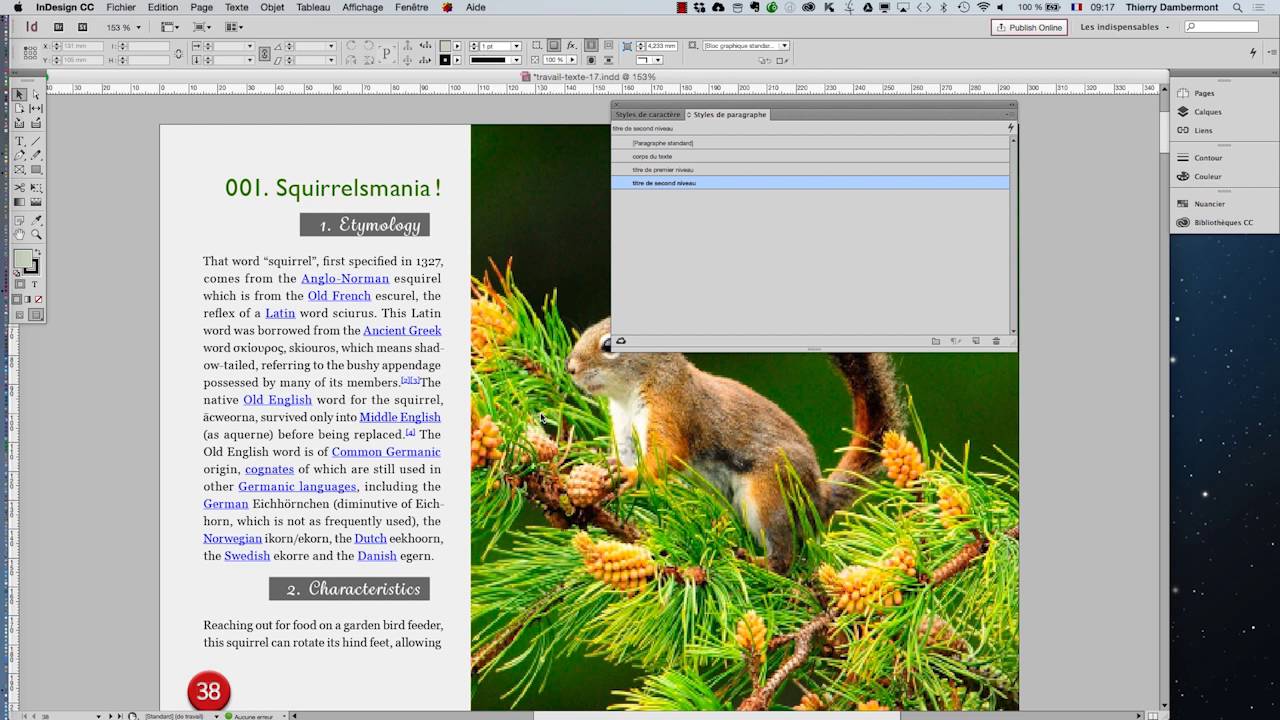Open the 153 % zoom level dropdown
This screenshot has width=1280, height=720.
(138, 27)
